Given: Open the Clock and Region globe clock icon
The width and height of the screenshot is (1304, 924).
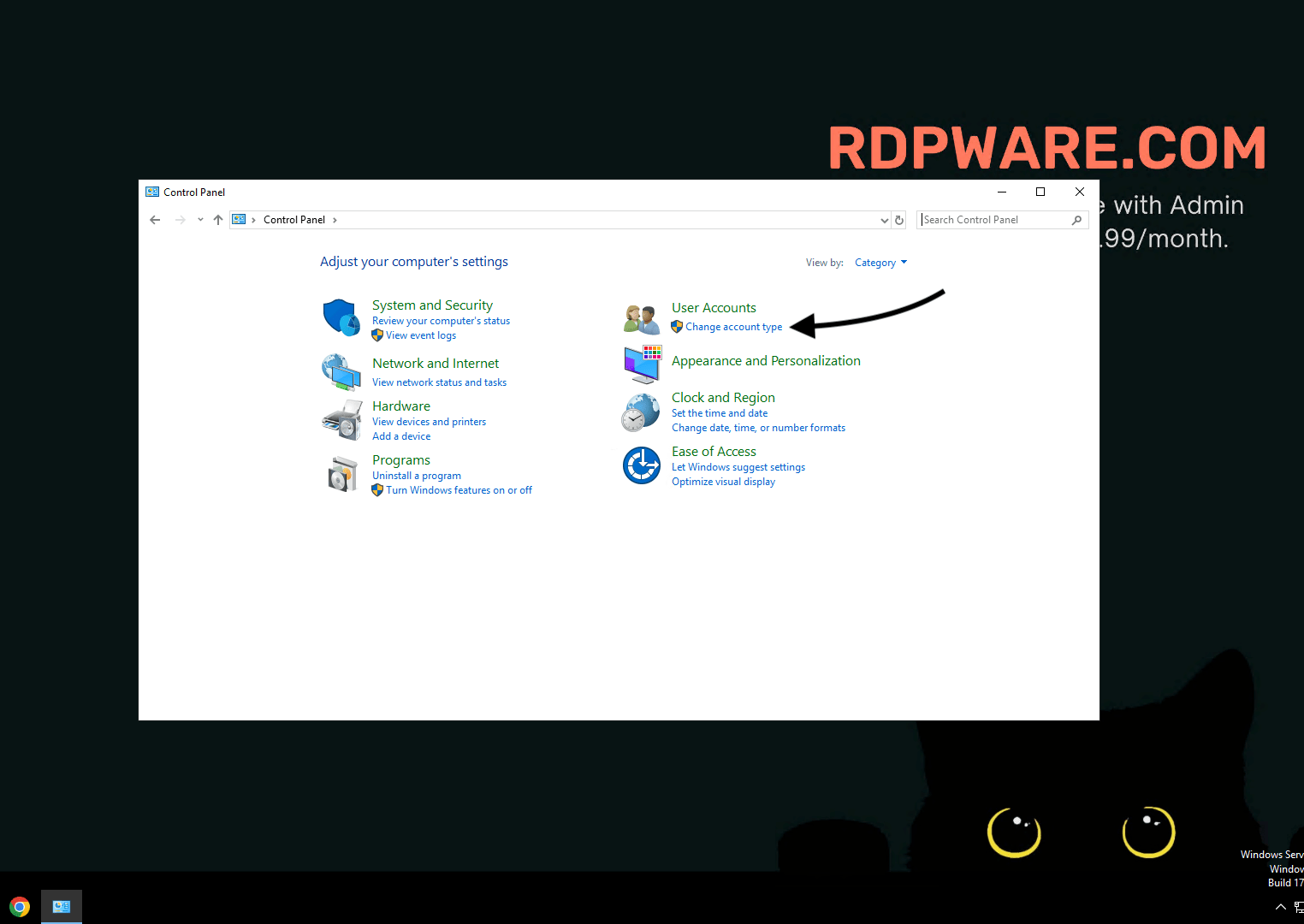Looking at the screenshot, I should [641, 413].
